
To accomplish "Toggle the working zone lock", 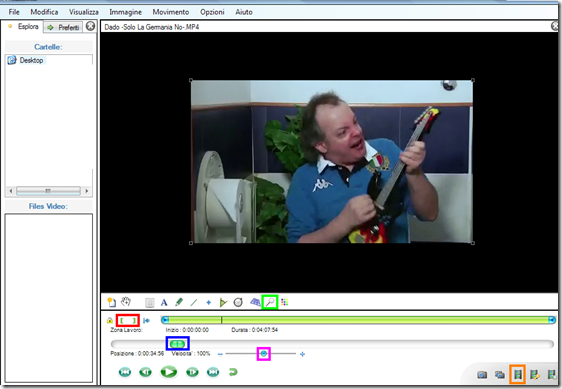I will [x=110, y=320].
